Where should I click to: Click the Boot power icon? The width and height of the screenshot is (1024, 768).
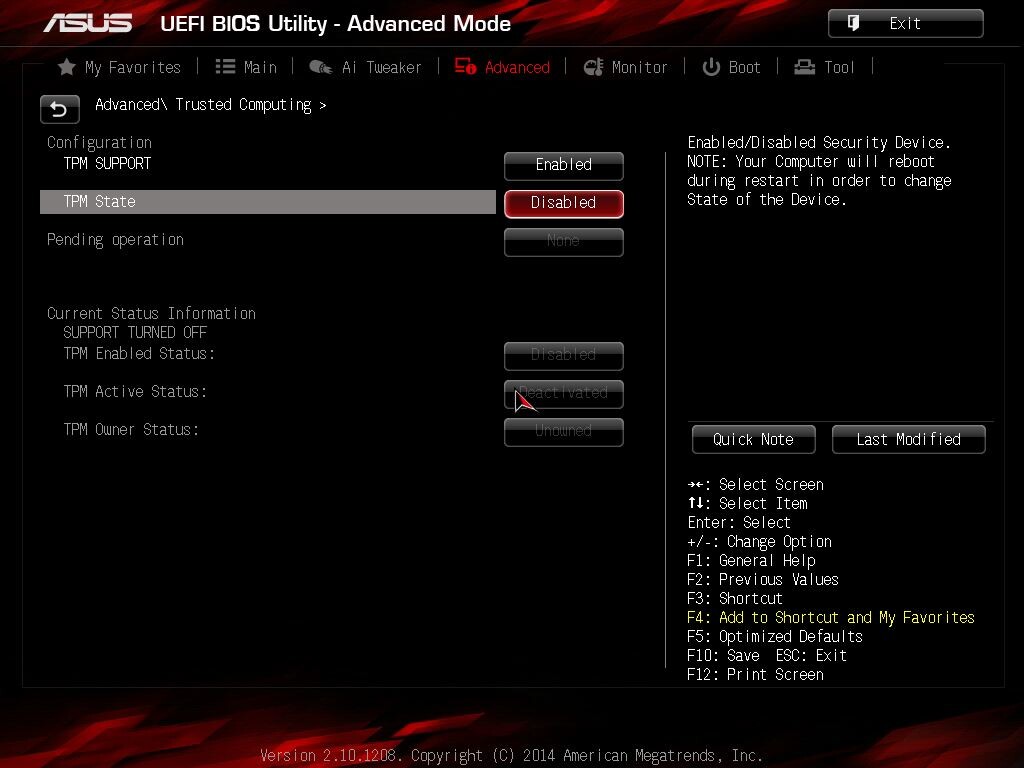click(711, 67)
